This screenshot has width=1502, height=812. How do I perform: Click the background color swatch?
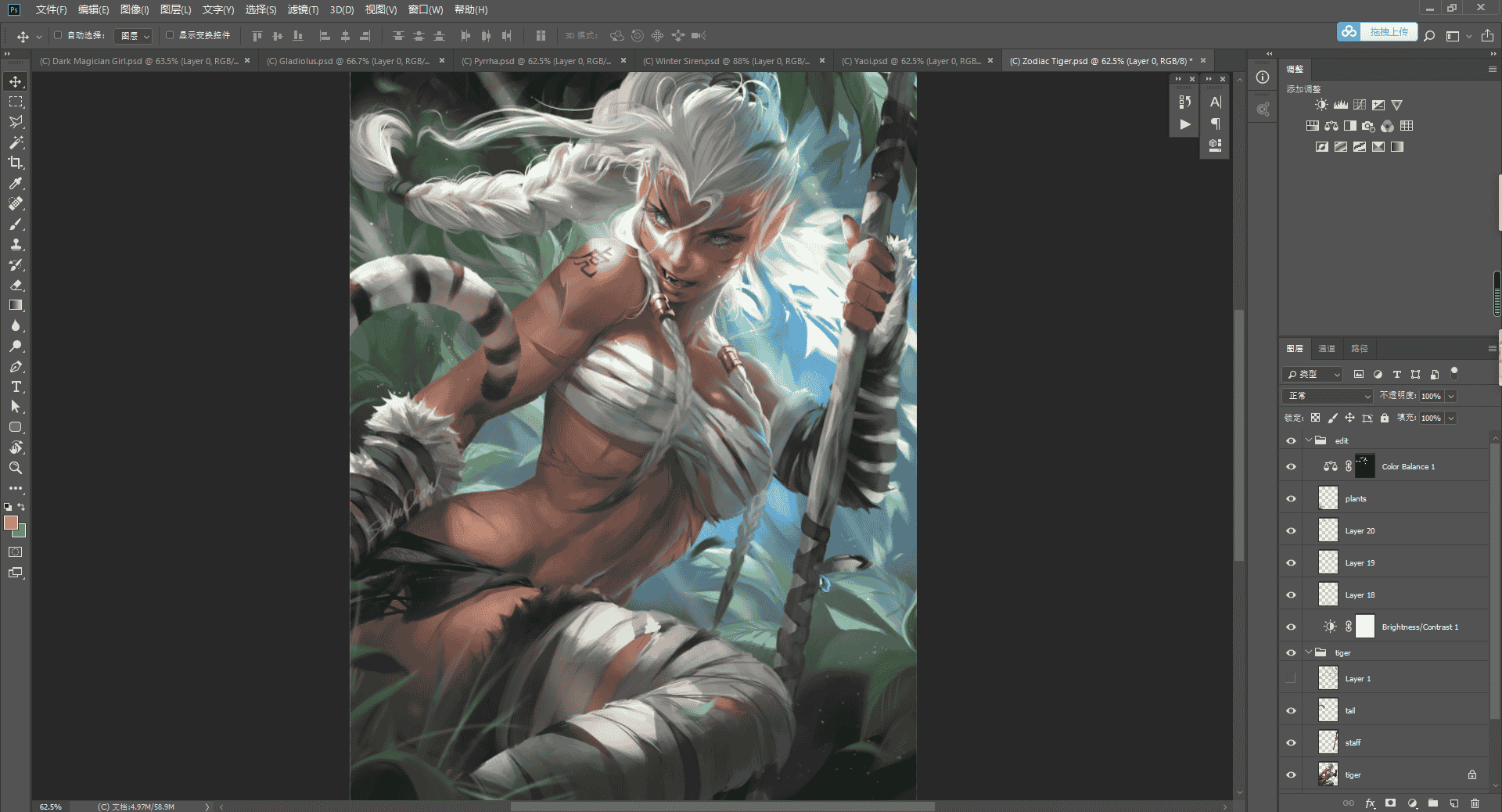21,533
